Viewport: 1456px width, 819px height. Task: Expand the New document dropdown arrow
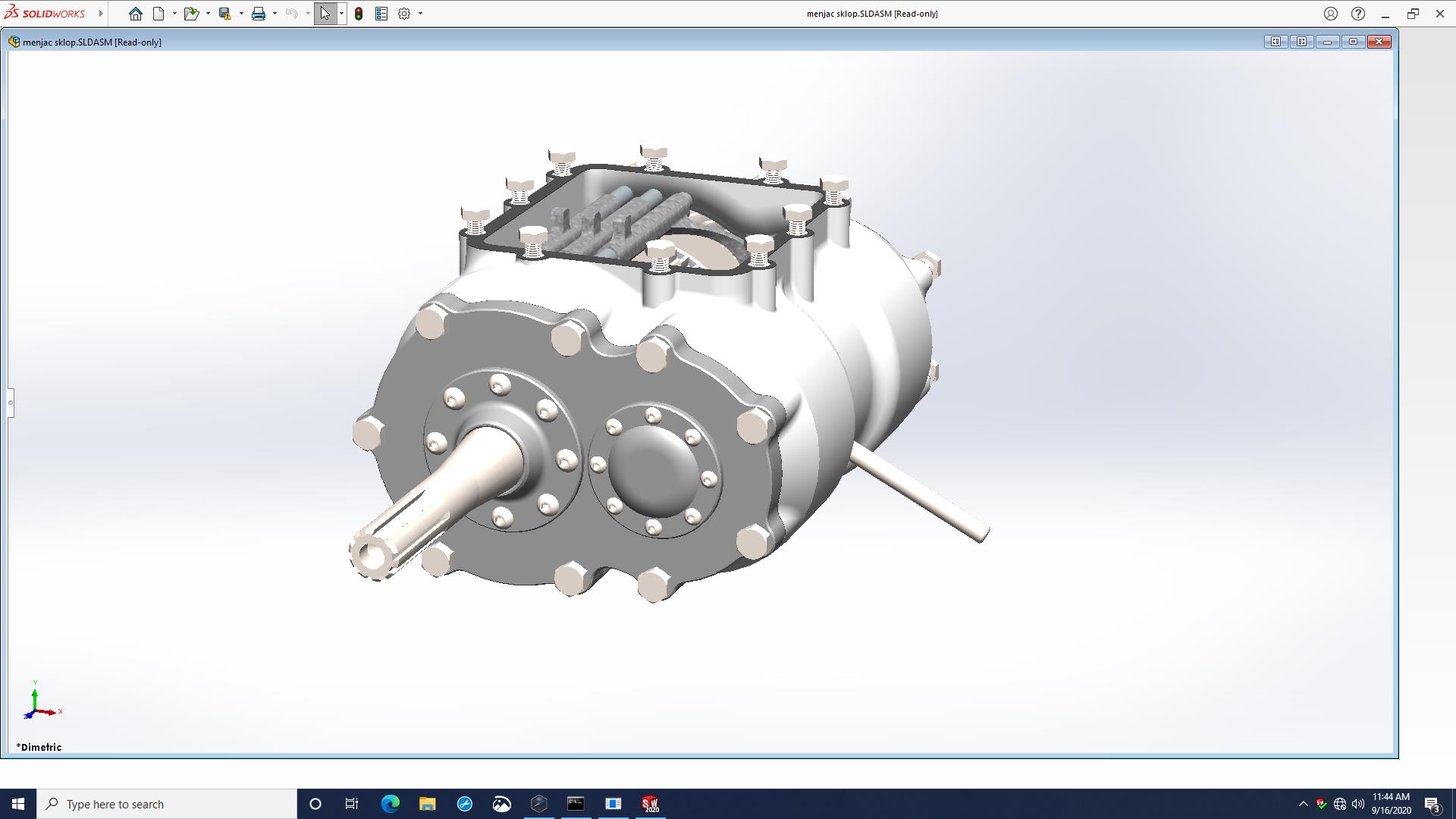pos(174,14)
